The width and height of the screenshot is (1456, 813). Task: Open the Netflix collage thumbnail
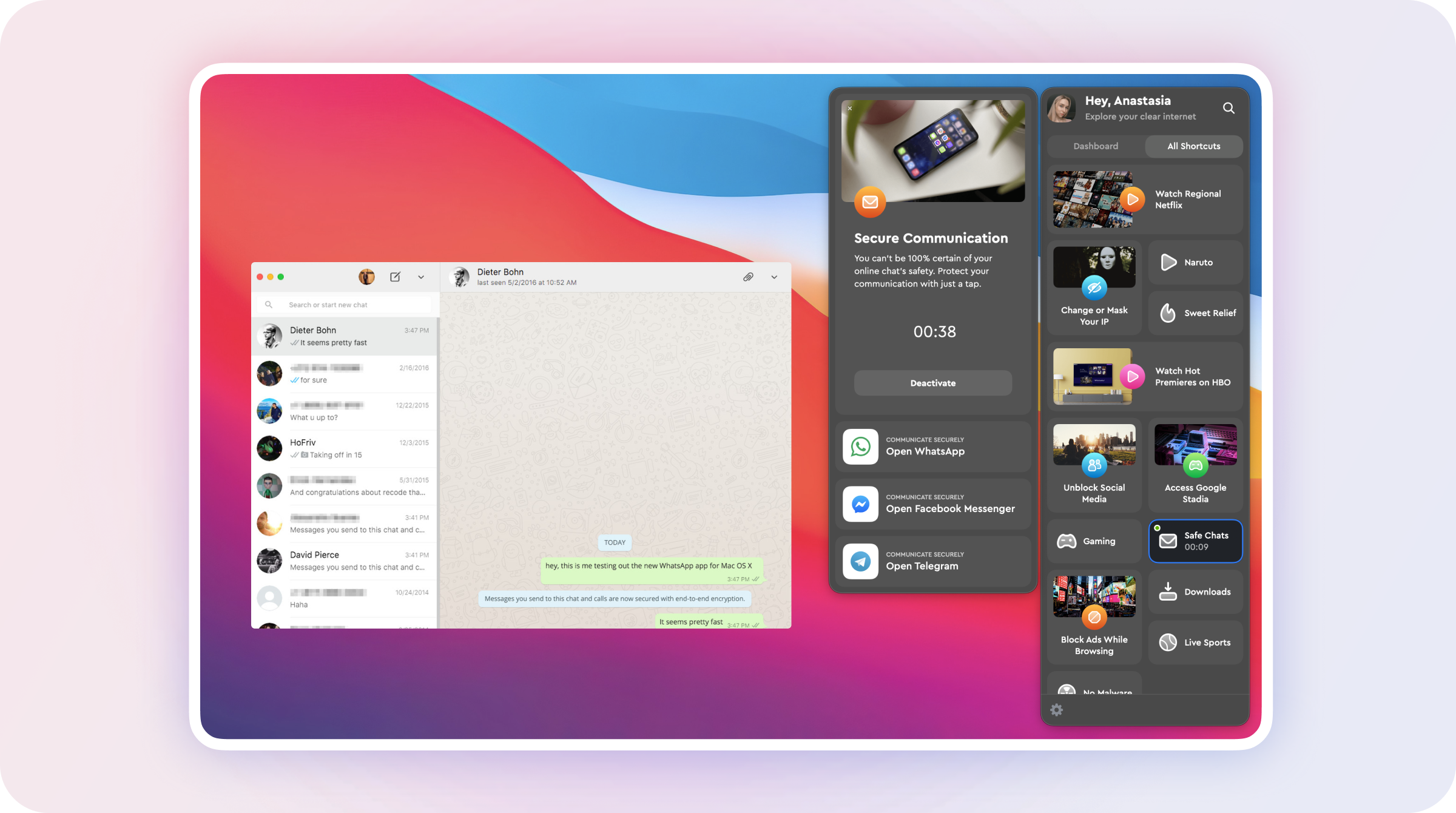(1093, 200)
